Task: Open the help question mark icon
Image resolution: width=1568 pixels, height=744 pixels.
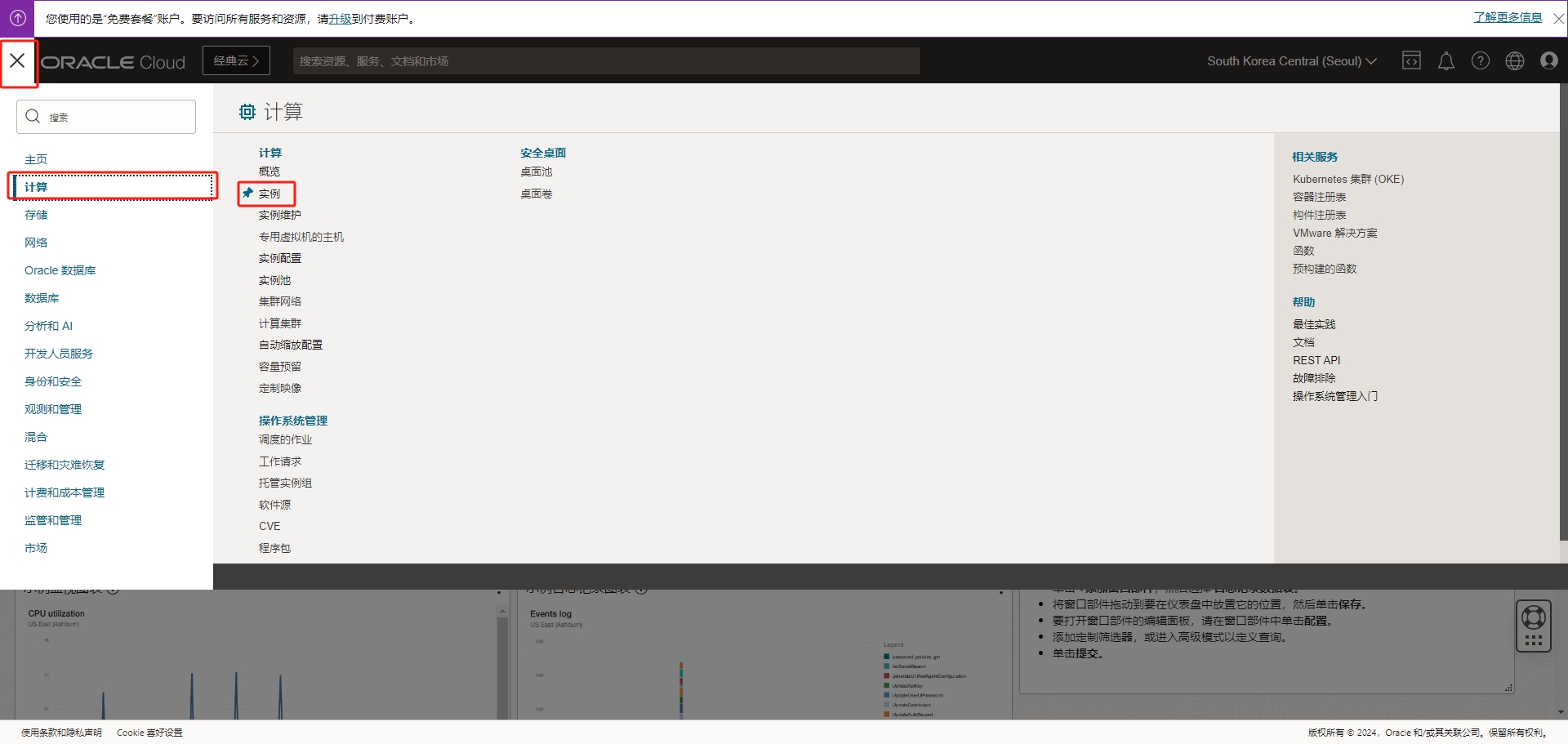Action: point(1480,60)
